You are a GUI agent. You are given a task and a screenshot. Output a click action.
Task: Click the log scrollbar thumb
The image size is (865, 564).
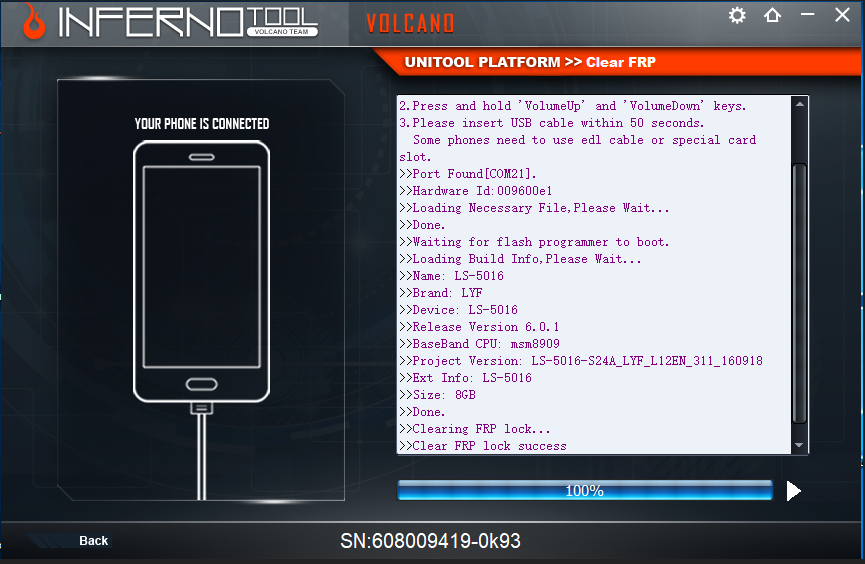[x=799, y=294]
